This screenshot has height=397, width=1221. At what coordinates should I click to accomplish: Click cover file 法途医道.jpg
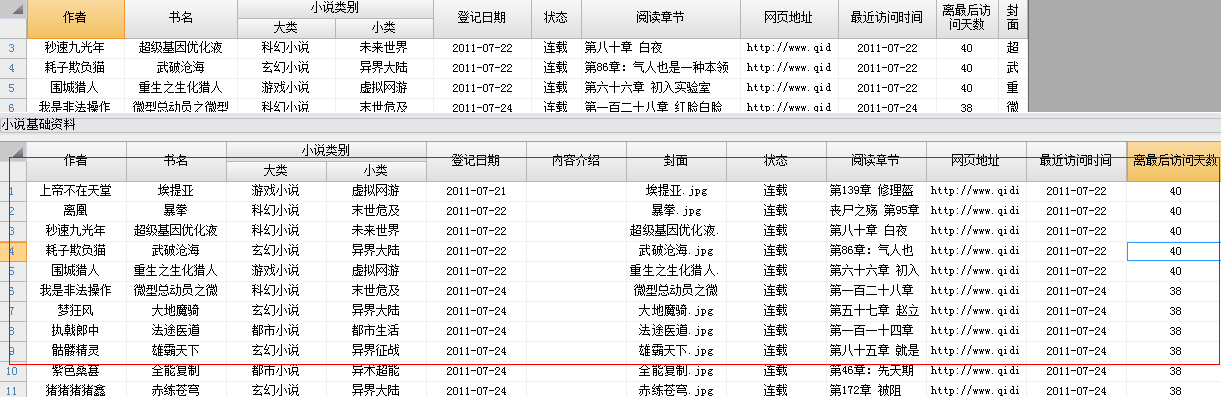pyautogui.click(x=676, y=331)
